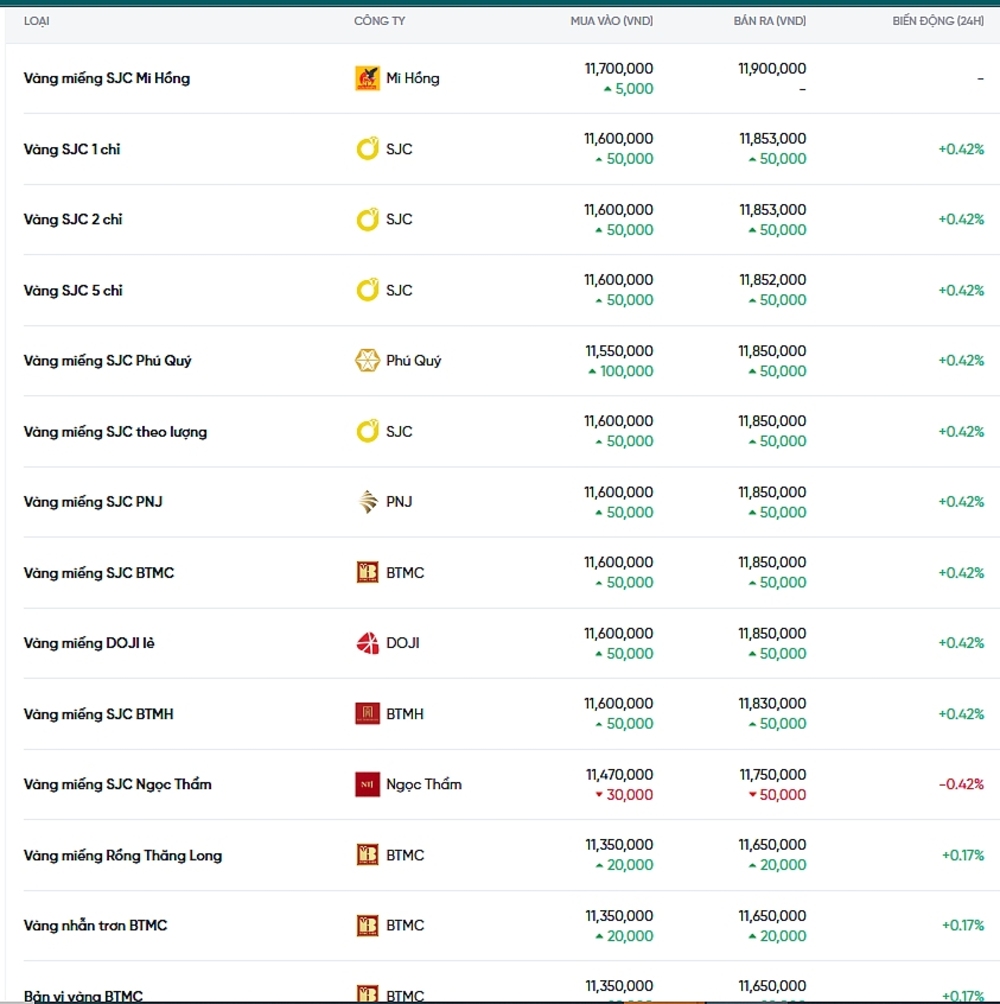Open Vàng miếng SJC theo lượng entry

coord(115,432)
